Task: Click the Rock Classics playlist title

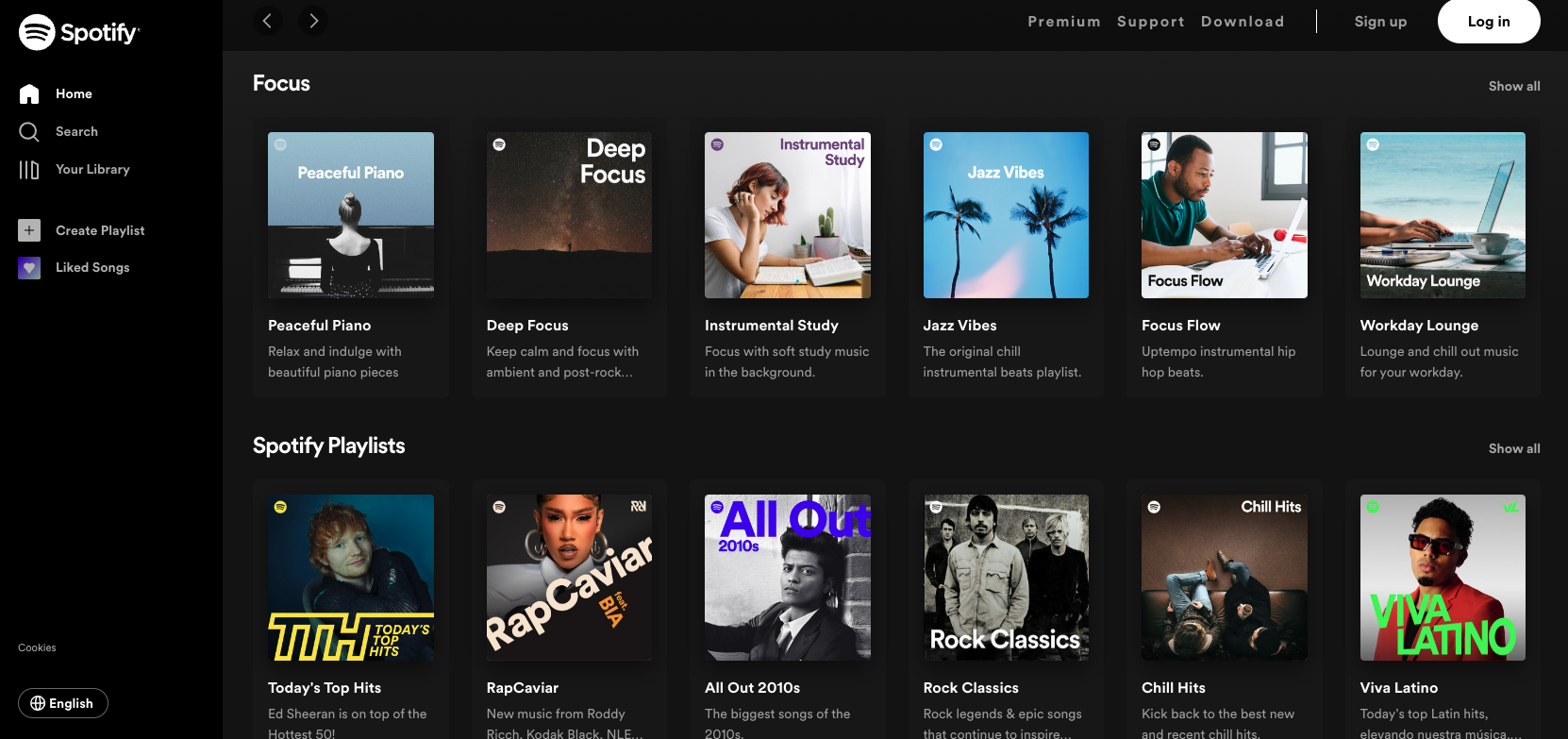Action: [971, 687]
